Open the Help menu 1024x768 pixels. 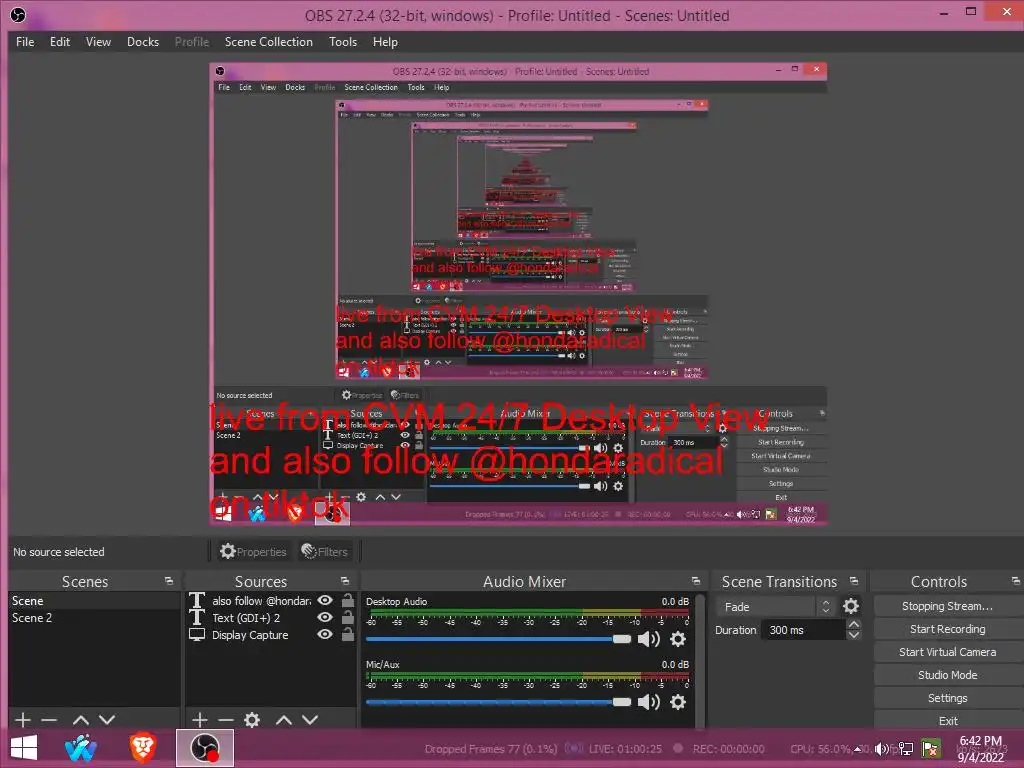[385, 42]
